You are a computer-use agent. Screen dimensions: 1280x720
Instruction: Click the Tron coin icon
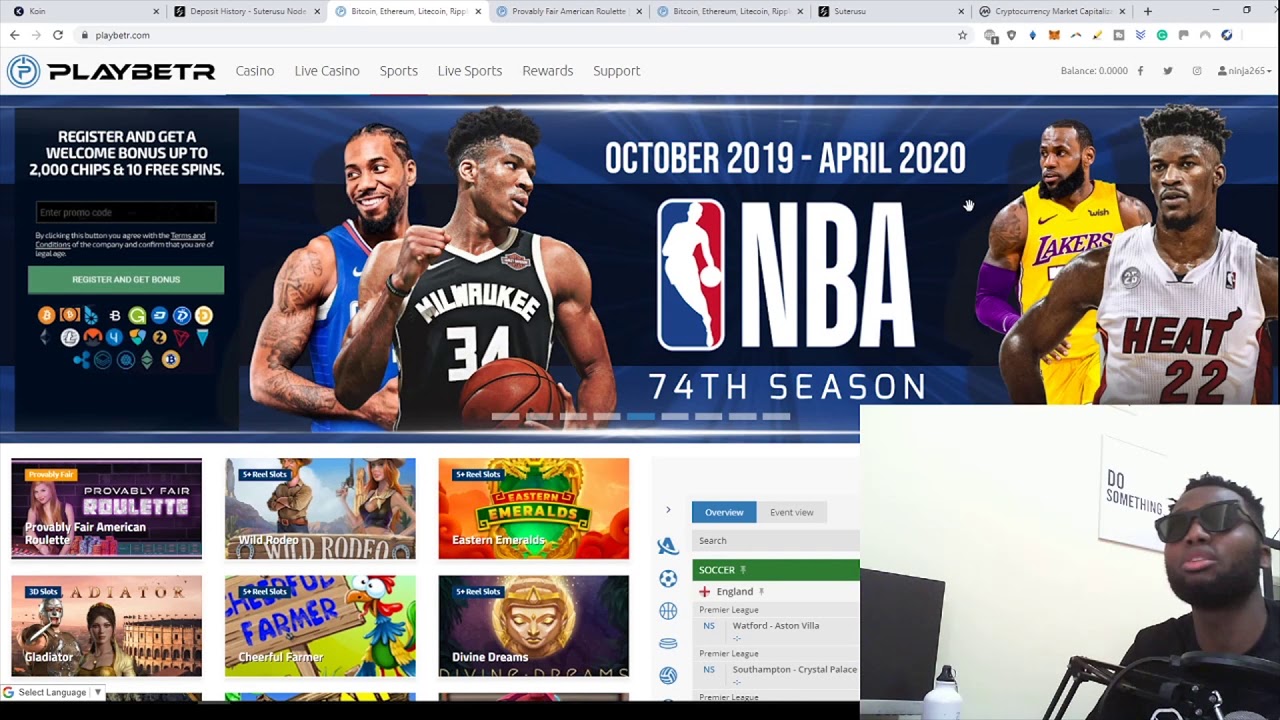click(x=181, y=337)
